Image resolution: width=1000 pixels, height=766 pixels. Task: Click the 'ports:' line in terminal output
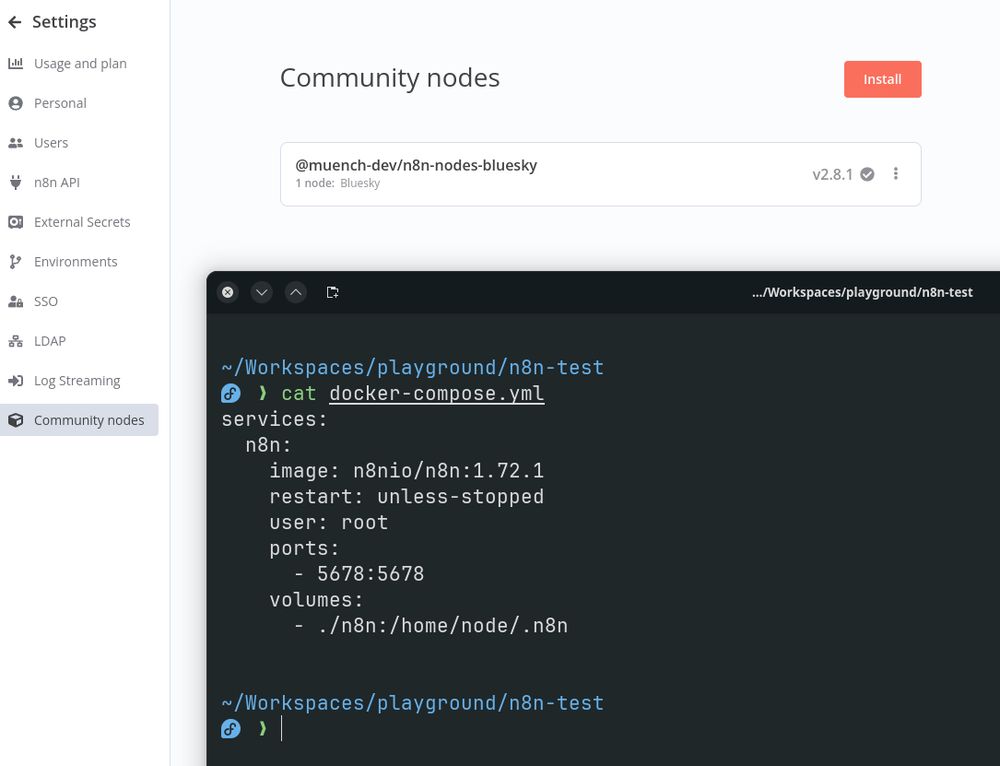click(x=304, y=549)
